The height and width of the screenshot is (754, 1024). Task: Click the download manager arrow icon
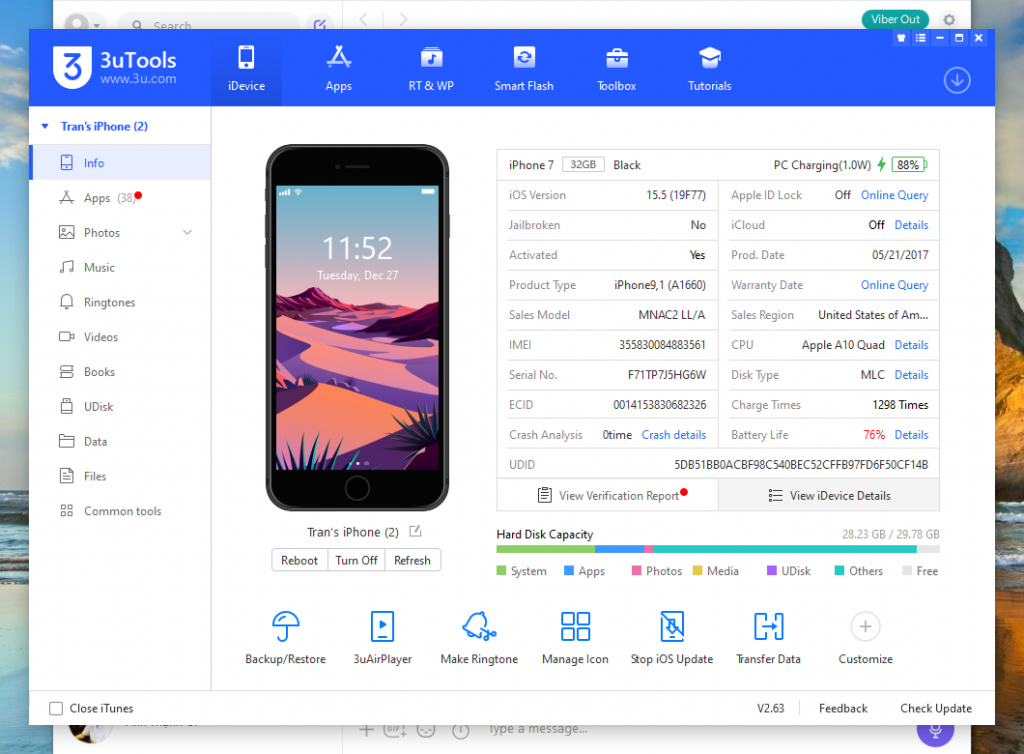[x=957, y=80]
